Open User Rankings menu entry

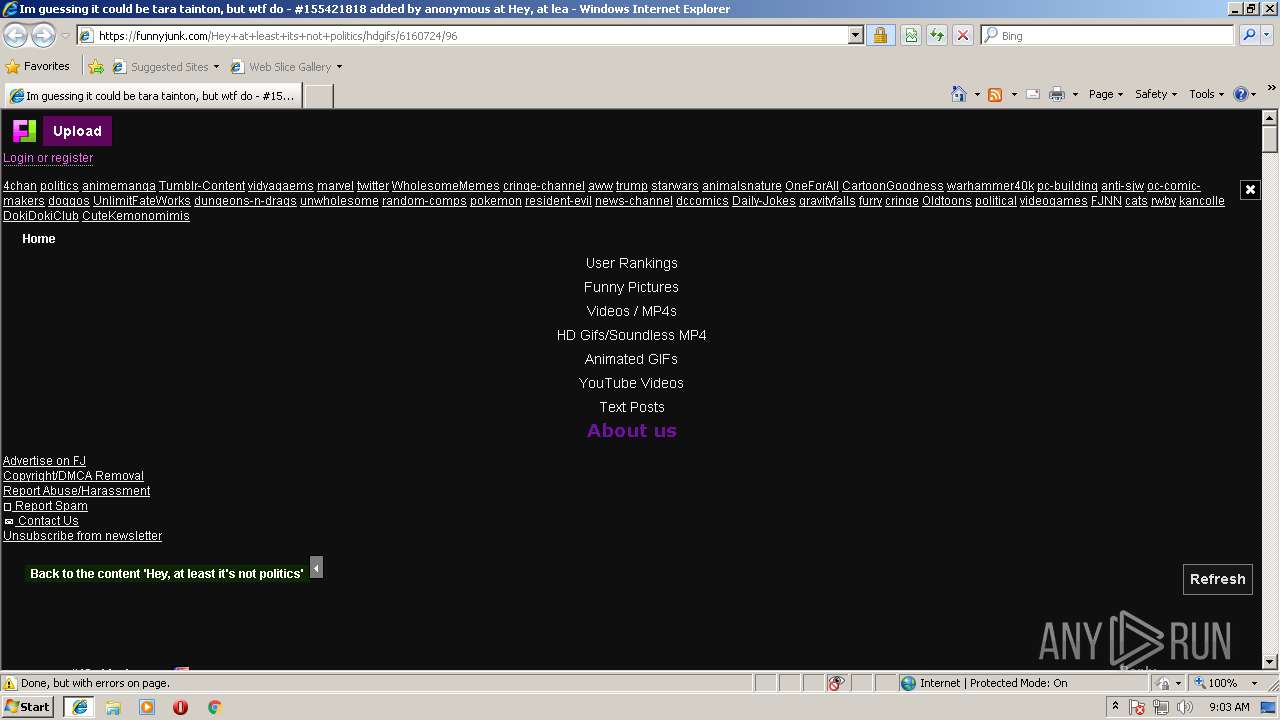pyautogui.click(x=632, y=263)
